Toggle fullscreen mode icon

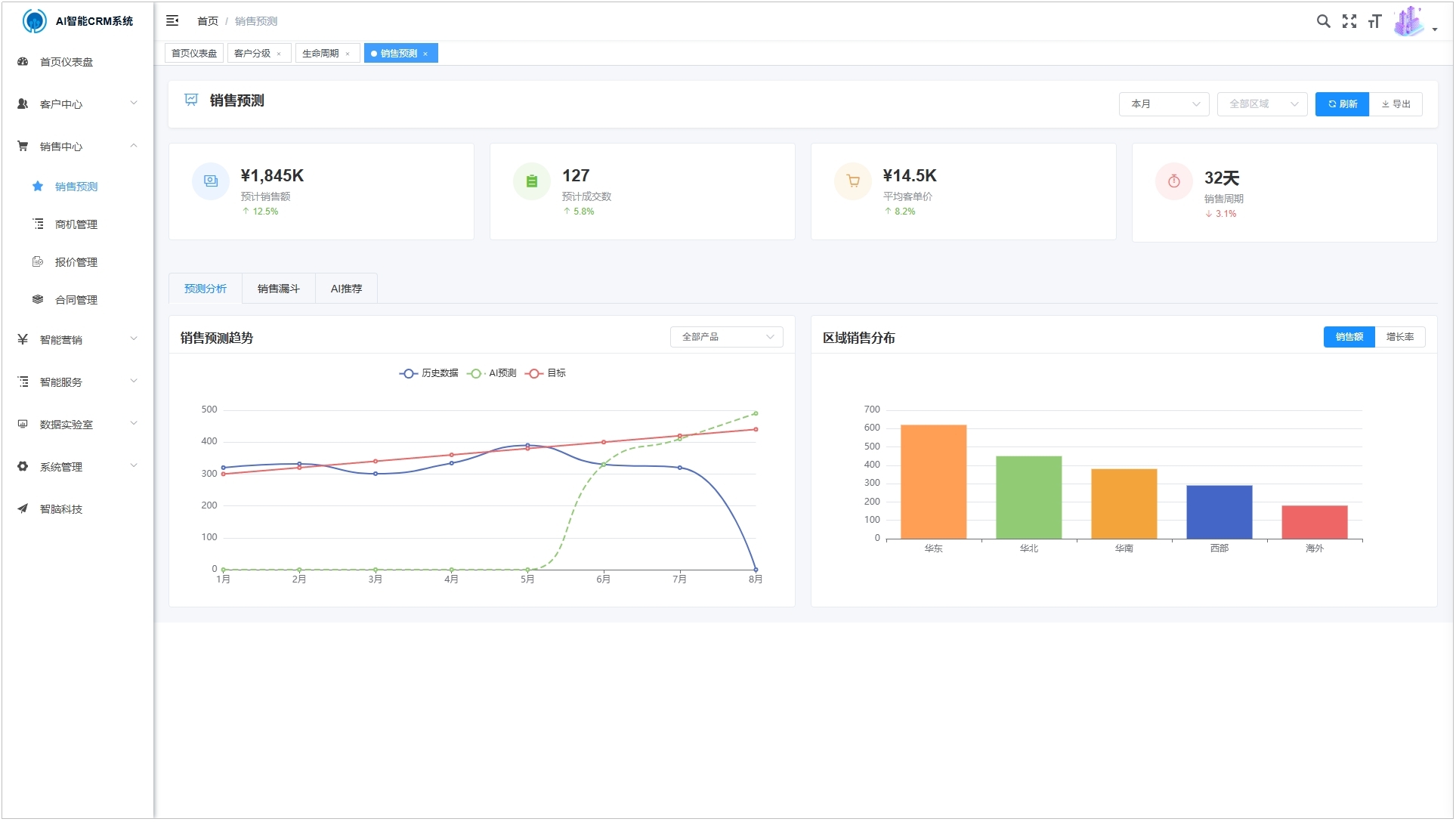1351,21
